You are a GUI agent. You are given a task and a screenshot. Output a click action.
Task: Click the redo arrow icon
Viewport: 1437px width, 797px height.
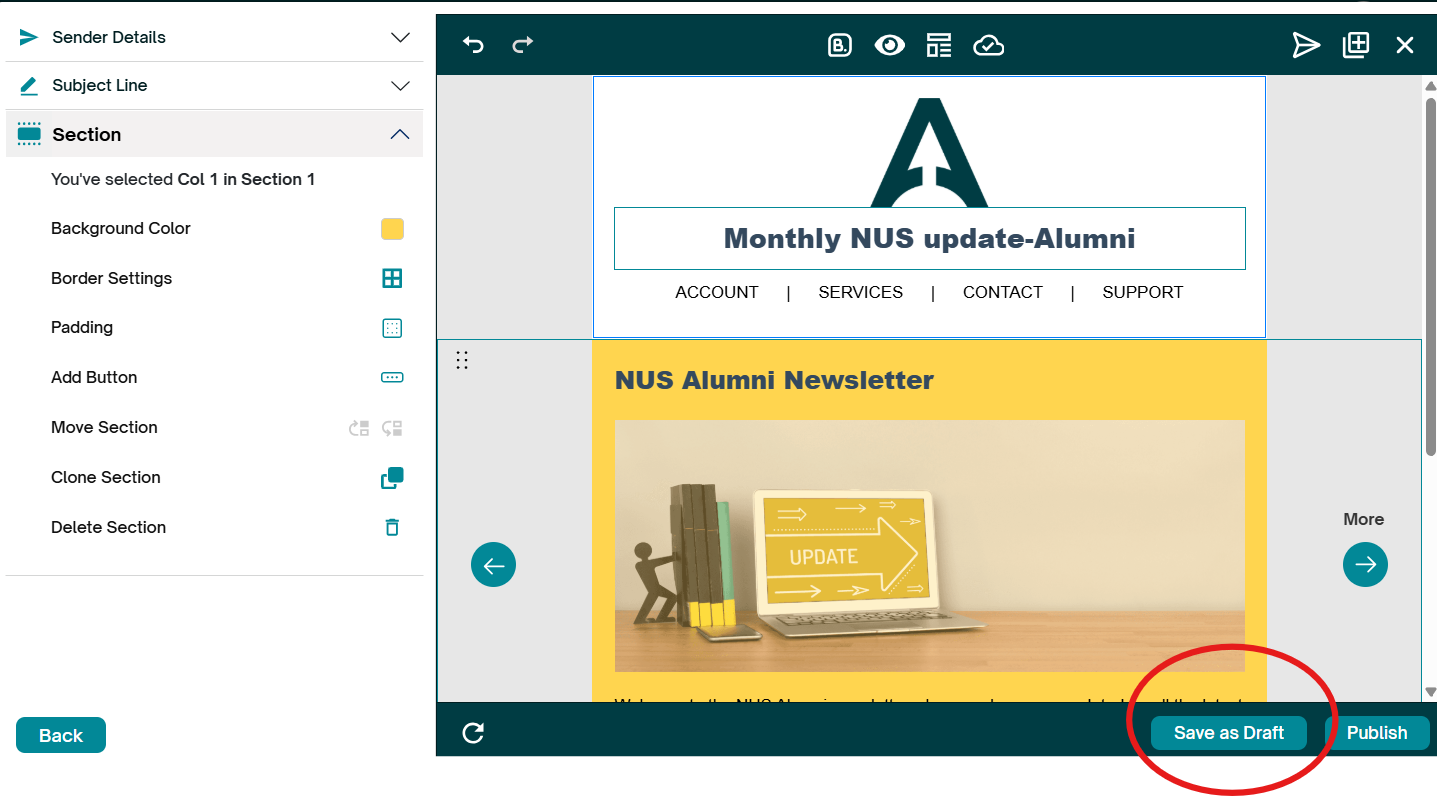click(523, 45)
